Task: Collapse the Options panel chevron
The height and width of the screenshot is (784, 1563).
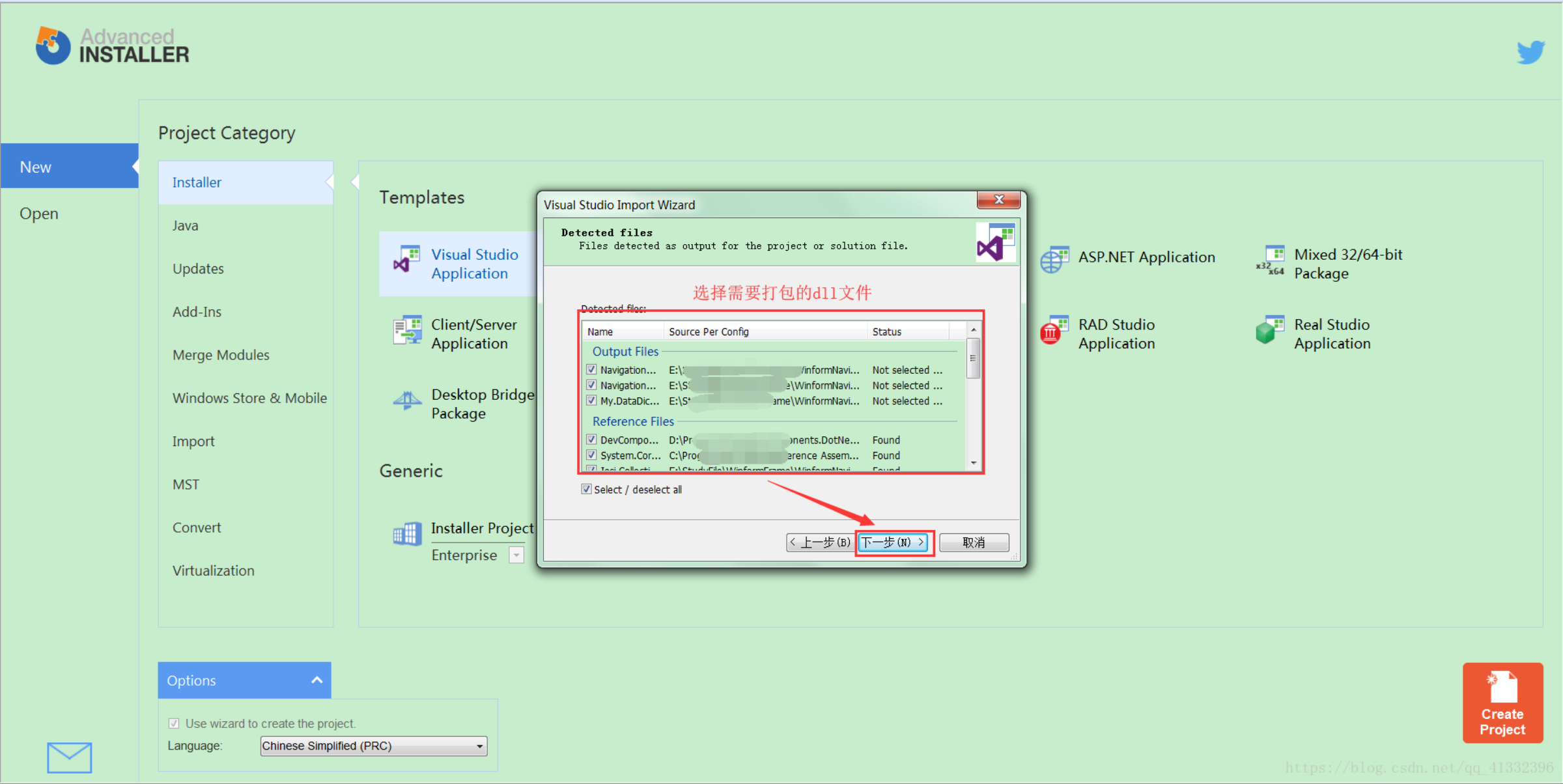Action: (317, 680)
